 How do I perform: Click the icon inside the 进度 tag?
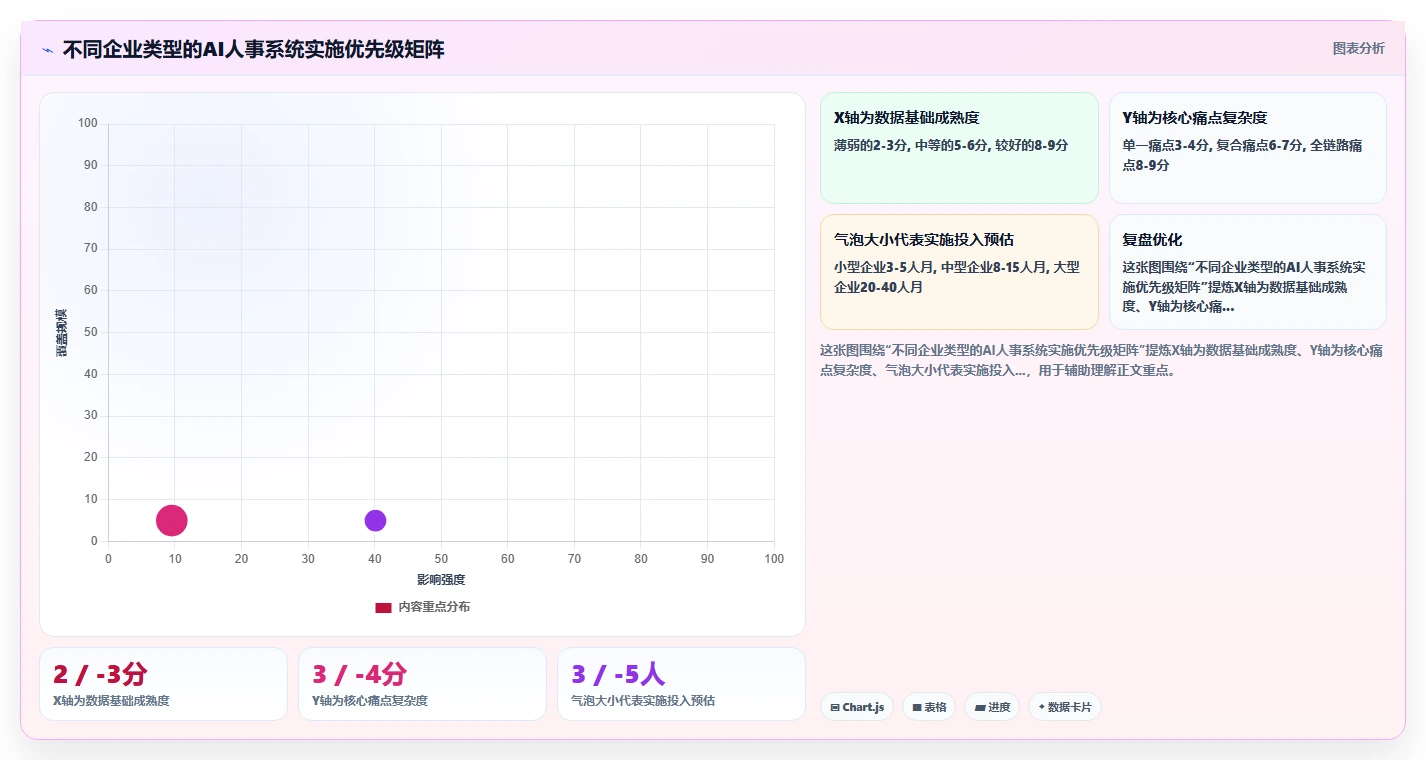(979, 707)
